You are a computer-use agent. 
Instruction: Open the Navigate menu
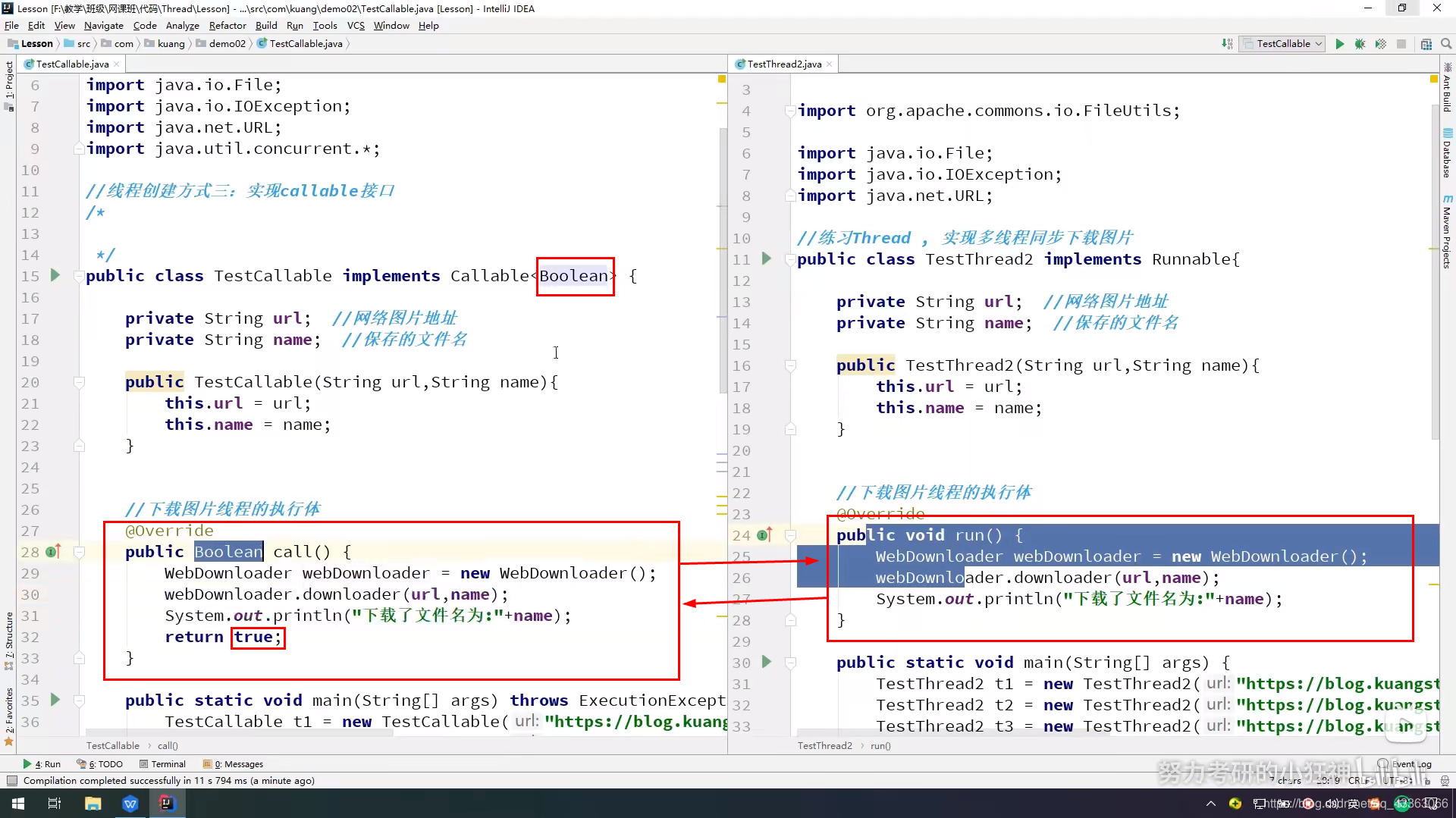pyautogui.click(x=104, y=25)
